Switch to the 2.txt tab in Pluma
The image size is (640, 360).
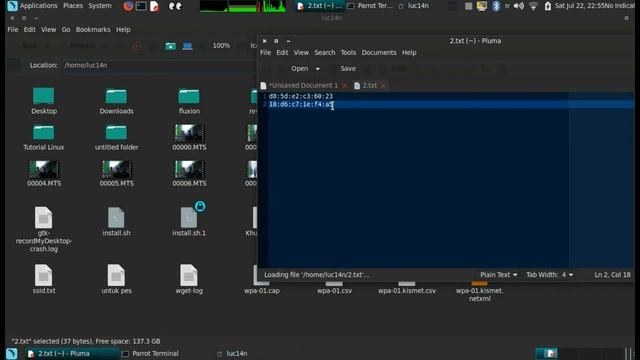tap(369, 85)
